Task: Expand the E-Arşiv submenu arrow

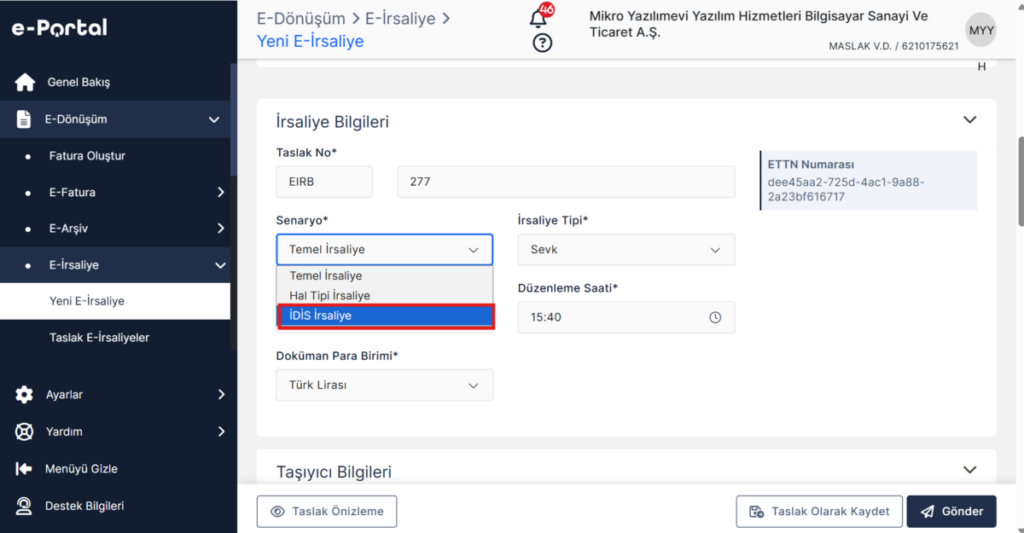Action: tap(220, 228)
